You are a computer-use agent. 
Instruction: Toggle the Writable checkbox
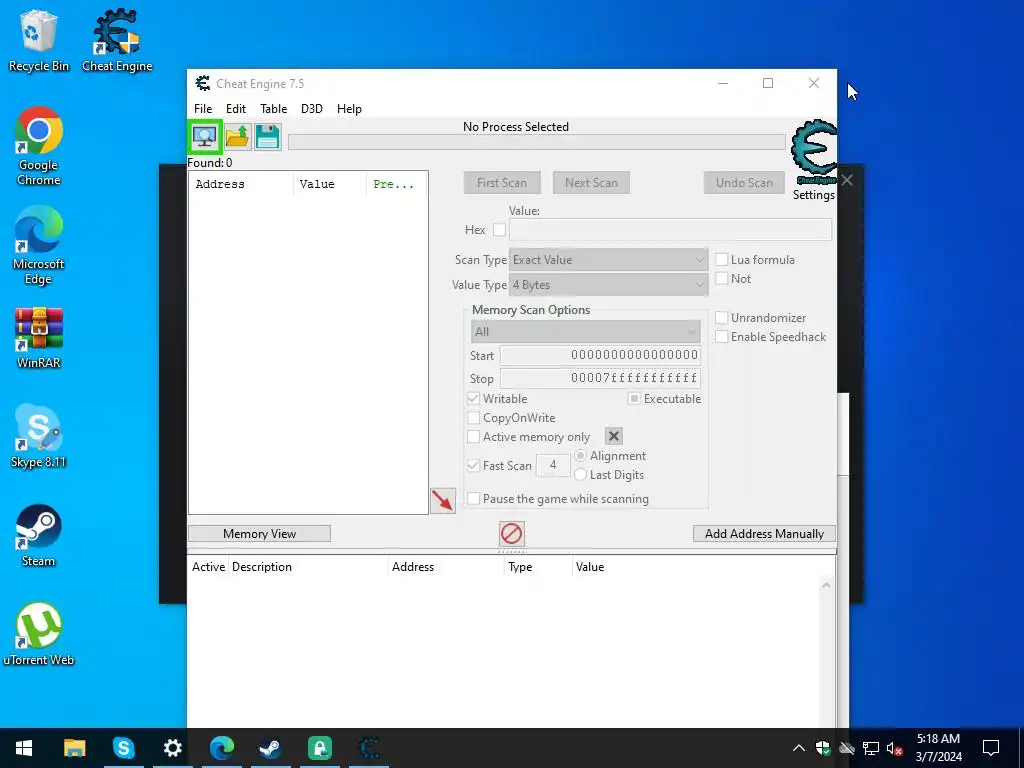click(473, 398)
